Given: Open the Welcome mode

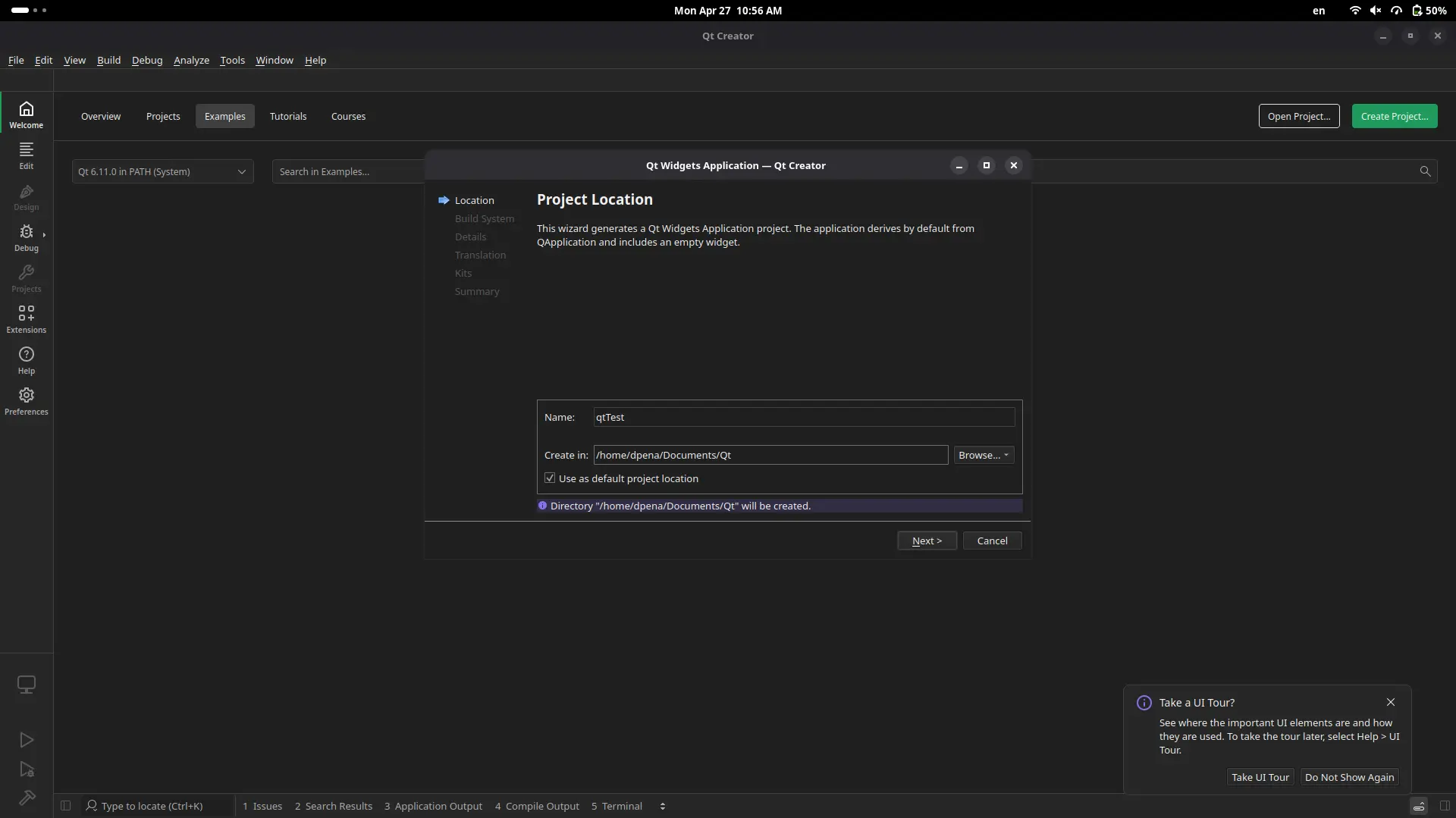Looking at the screenshot, I should tap(27, 114).
